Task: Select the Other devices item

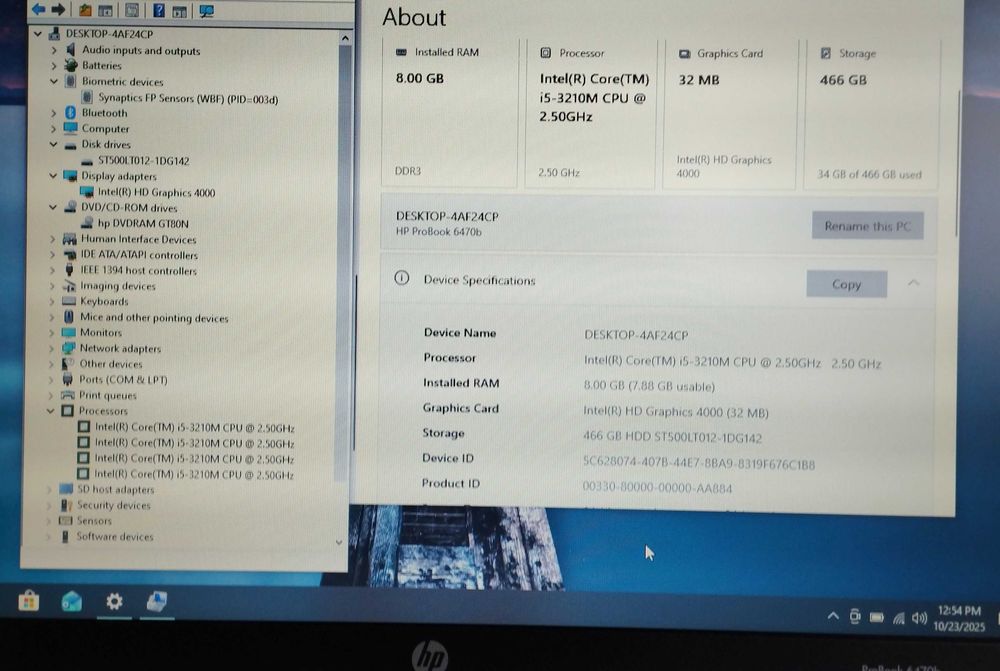Action: pyautogui.click(x=111, y=364)
